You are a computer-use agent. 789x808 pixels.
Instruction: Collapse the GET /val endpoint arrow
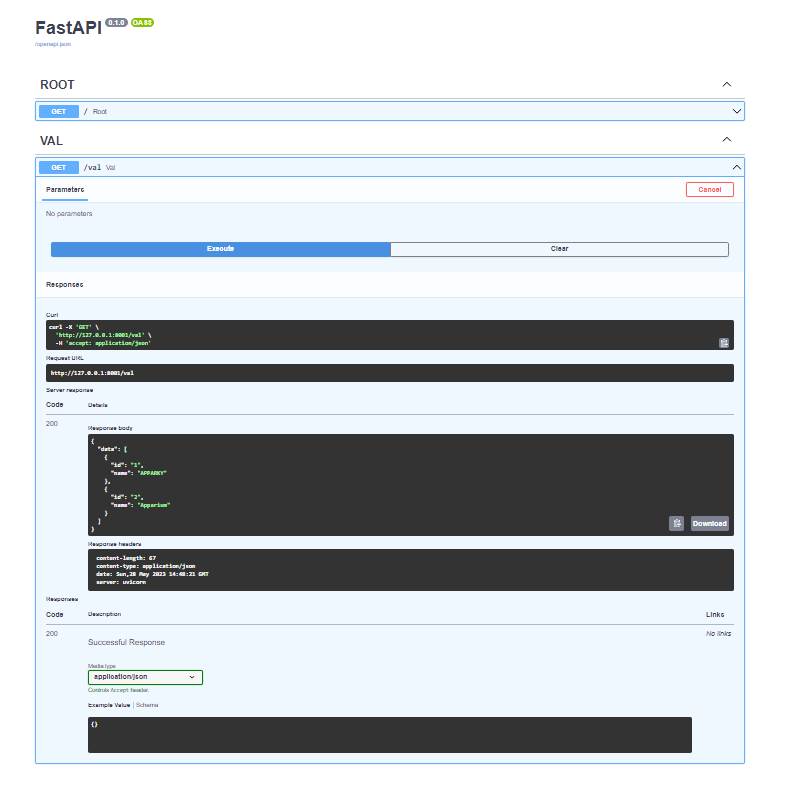click(736, 167)
